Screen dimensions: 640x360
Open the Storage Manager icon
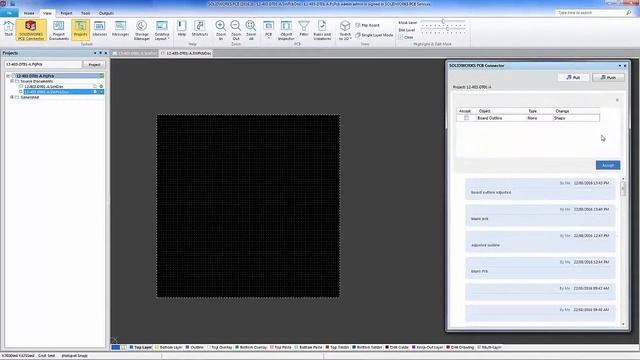click(x=142, y=30)
